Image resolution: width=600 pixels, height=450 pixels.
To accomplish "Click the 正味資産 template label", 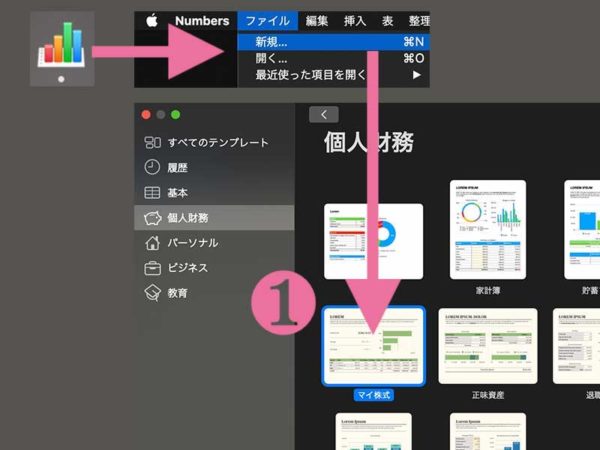I will click(x=488, y=395).
